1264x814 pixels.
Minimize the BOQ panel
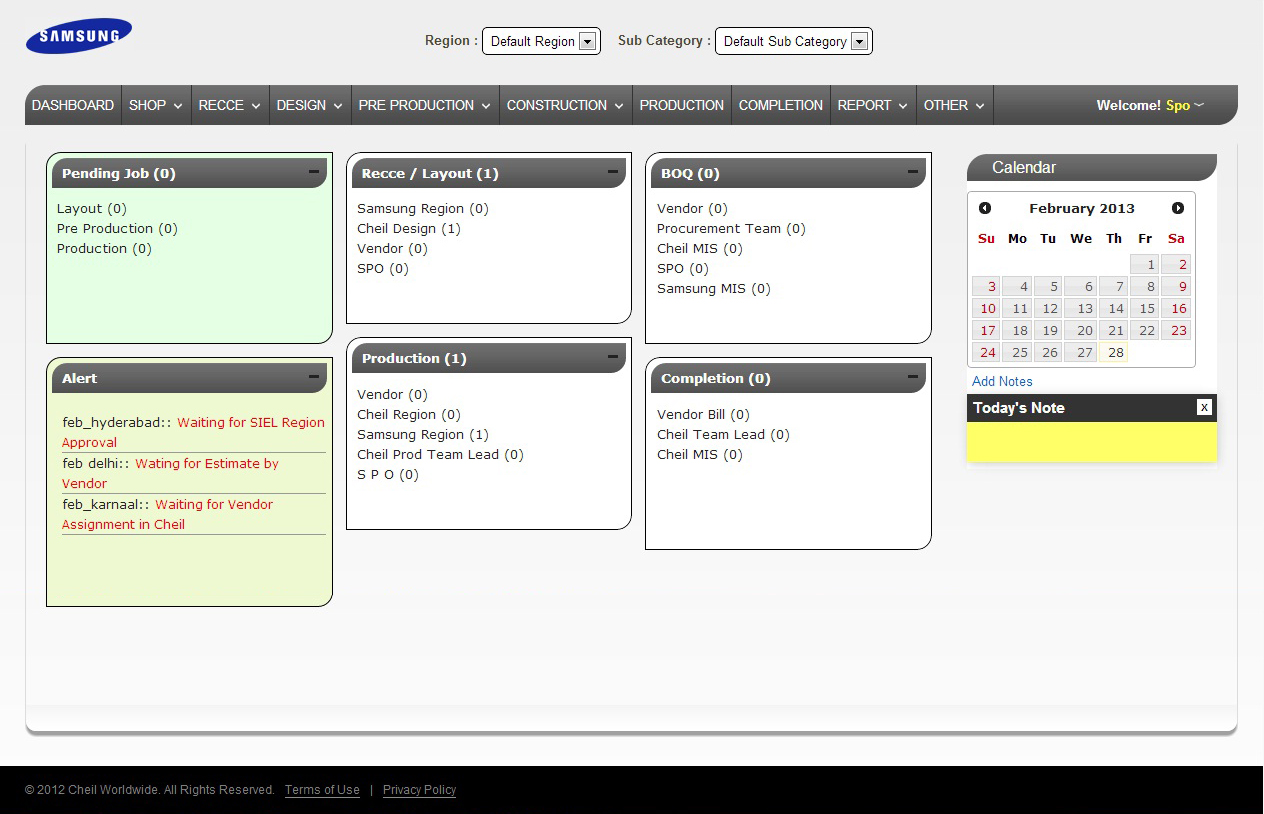913,172
